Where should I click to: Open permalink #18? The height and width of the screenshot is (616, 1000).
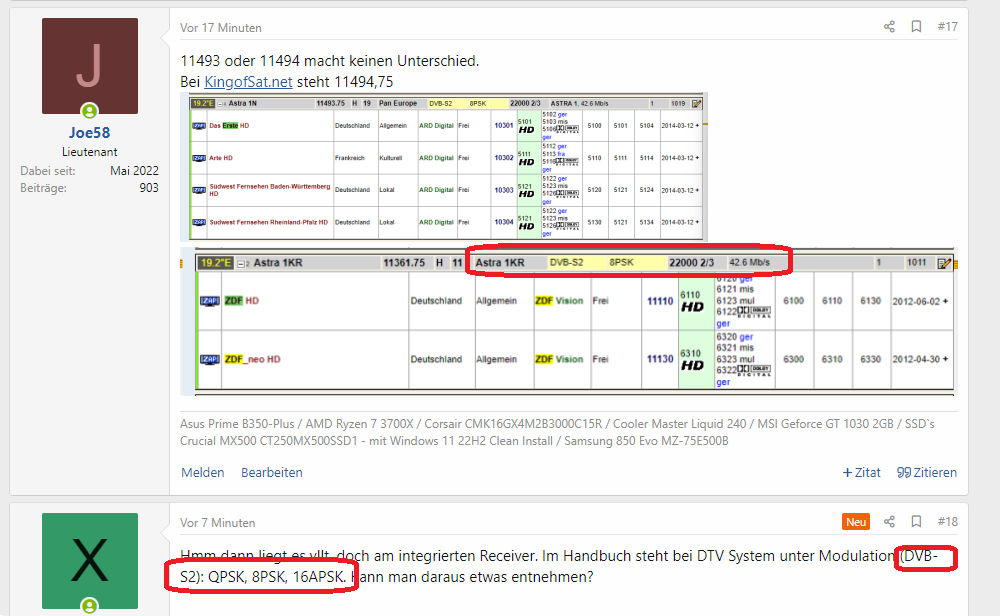[x=947, y=522]
